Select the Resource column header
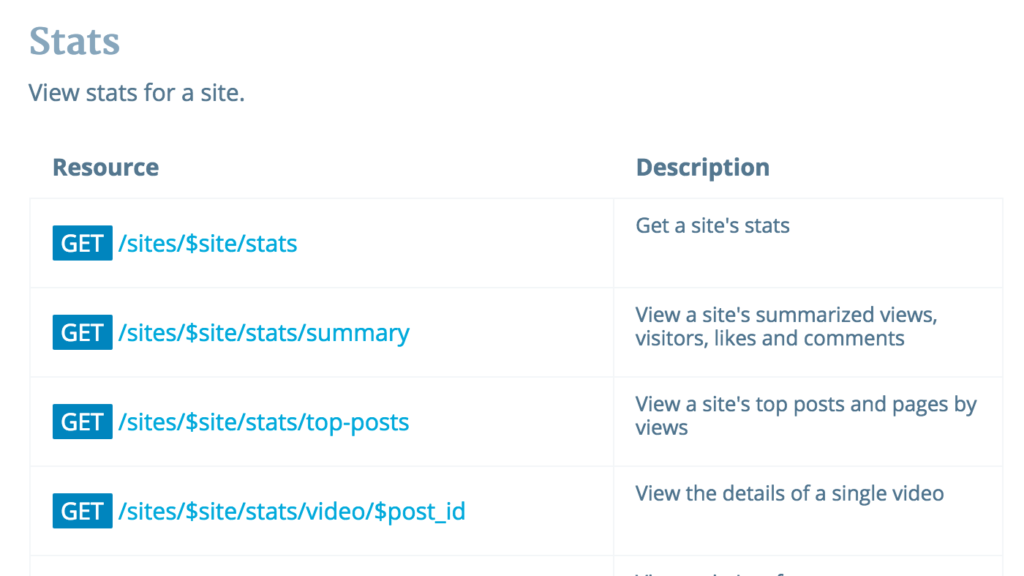Screen dimensions: 1024x576 (x=105, y=167)
